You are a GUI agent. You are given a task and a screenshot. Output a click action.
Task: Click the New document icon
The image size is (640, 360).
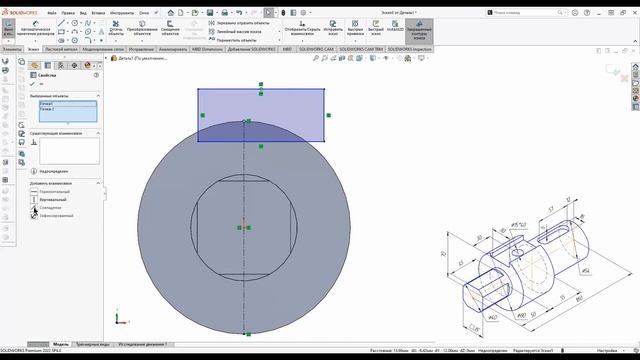(181, 13)
